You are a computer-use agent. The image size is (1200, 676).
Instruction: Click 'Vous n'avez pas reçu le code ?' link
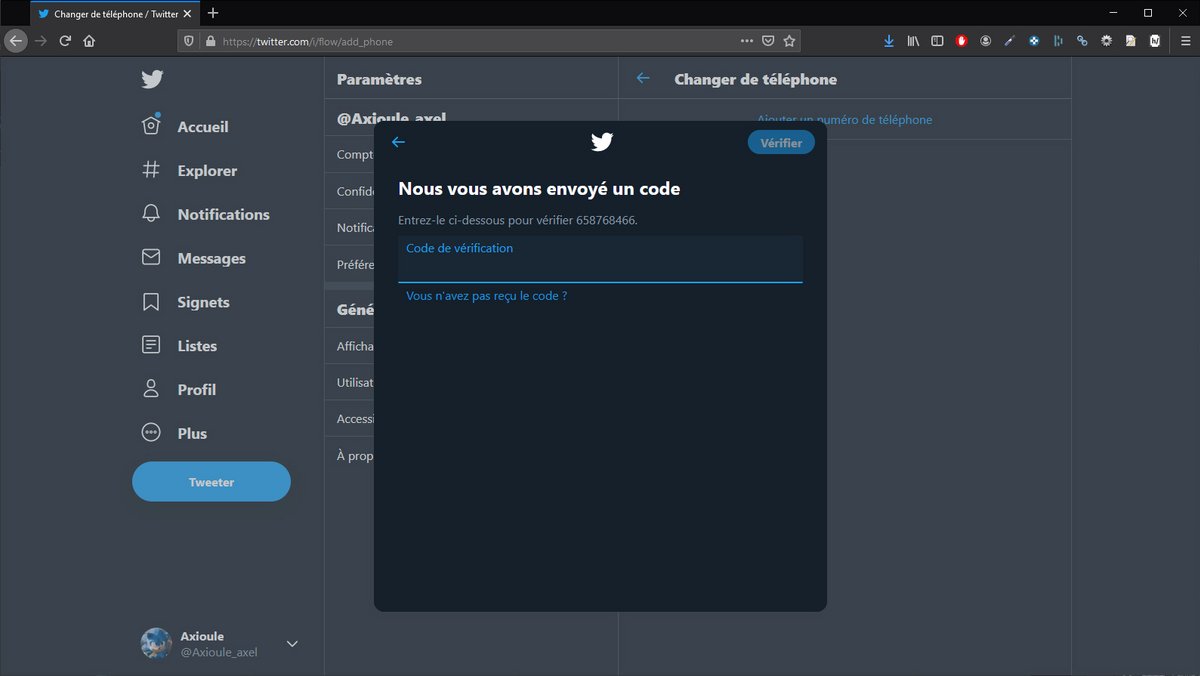[x=486, y=296]
